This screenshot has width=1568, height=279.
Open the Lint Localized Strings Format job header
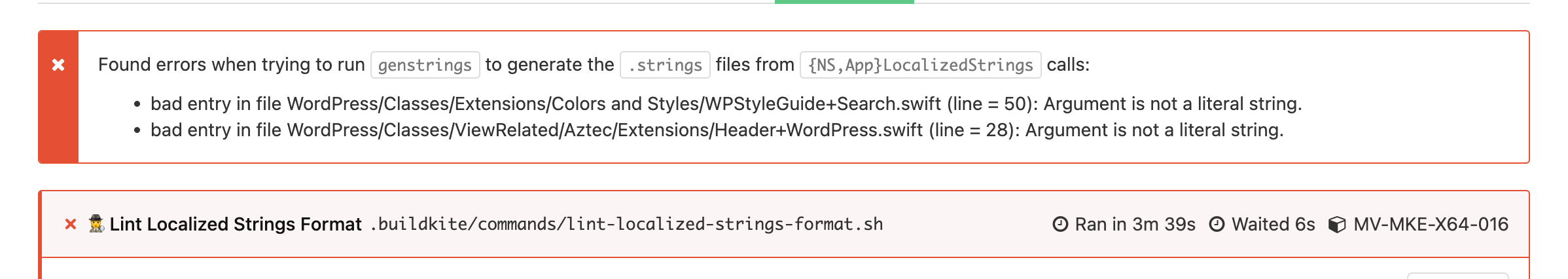785,225
